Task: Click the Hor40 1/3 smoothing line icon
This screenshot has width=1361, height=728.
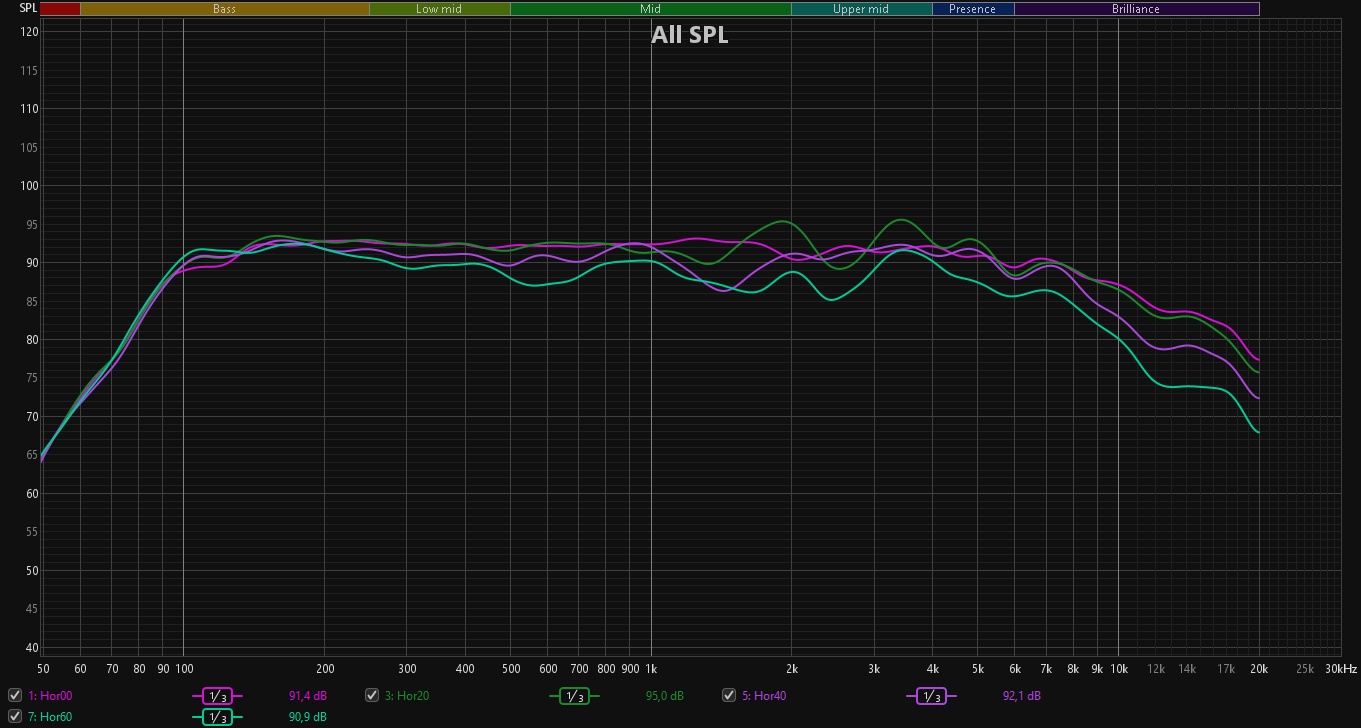Action: (931, 696)
